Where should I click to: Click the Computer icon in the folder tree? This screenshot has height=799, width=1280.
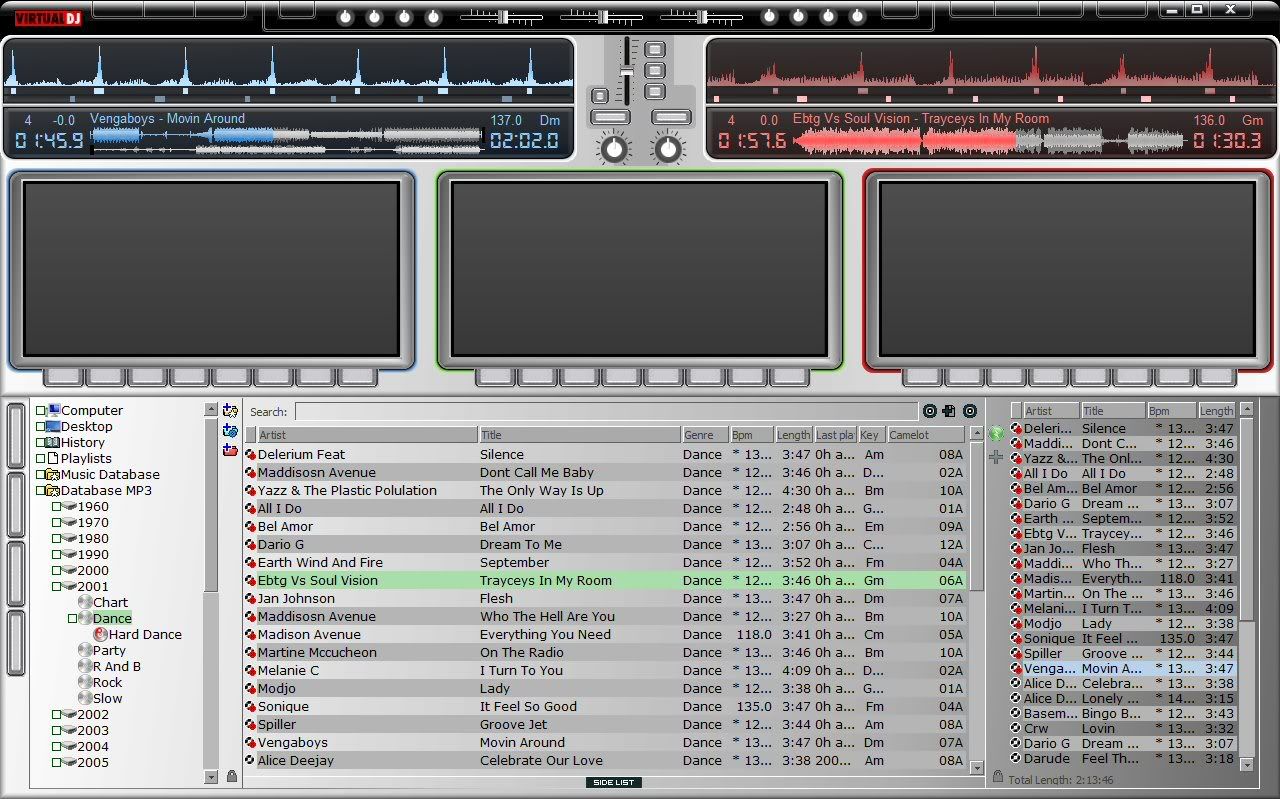tap(54, 410)
